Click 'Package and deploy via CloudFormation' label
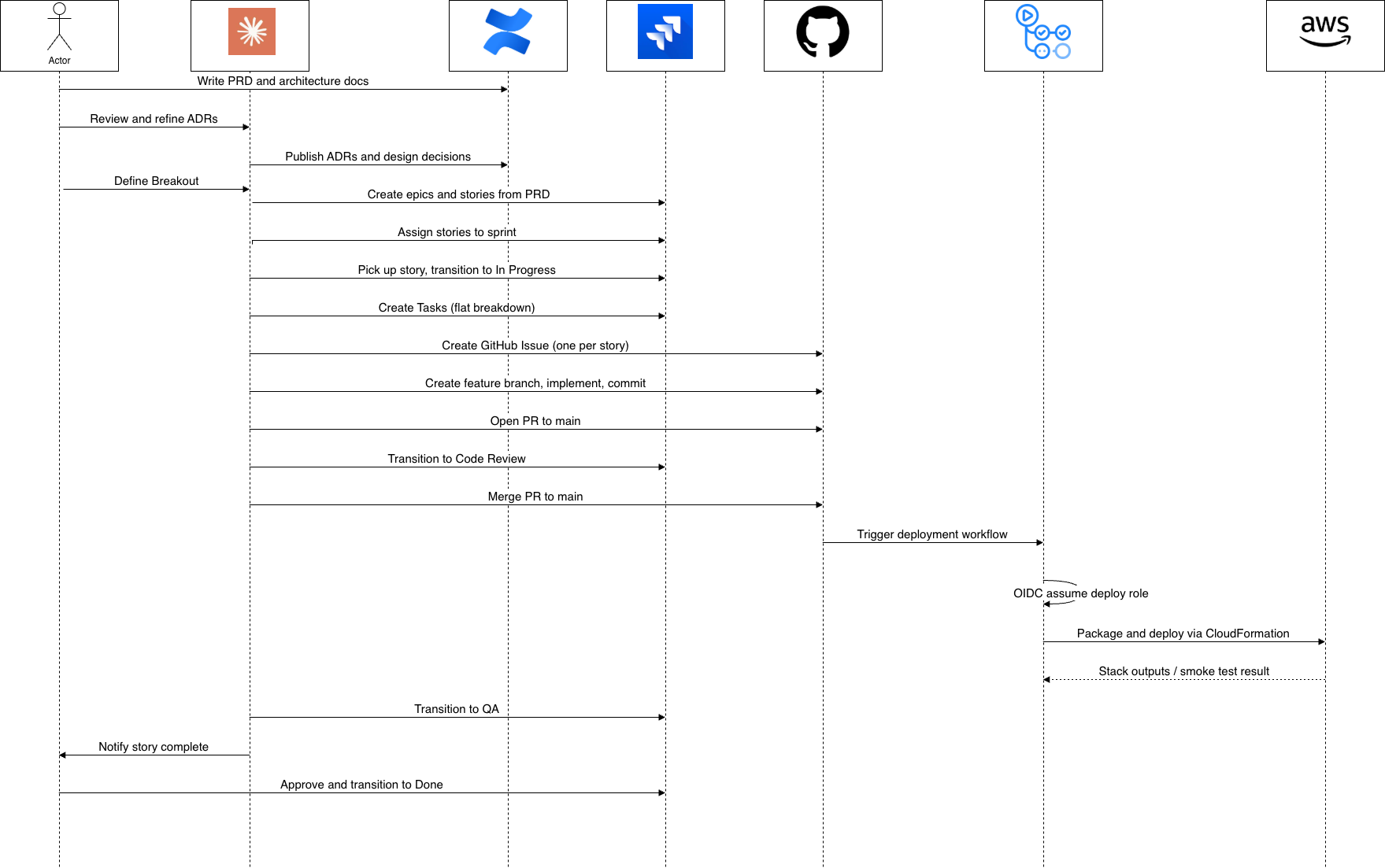The height and width of the screenshot is (868, 1385). 1183,633
